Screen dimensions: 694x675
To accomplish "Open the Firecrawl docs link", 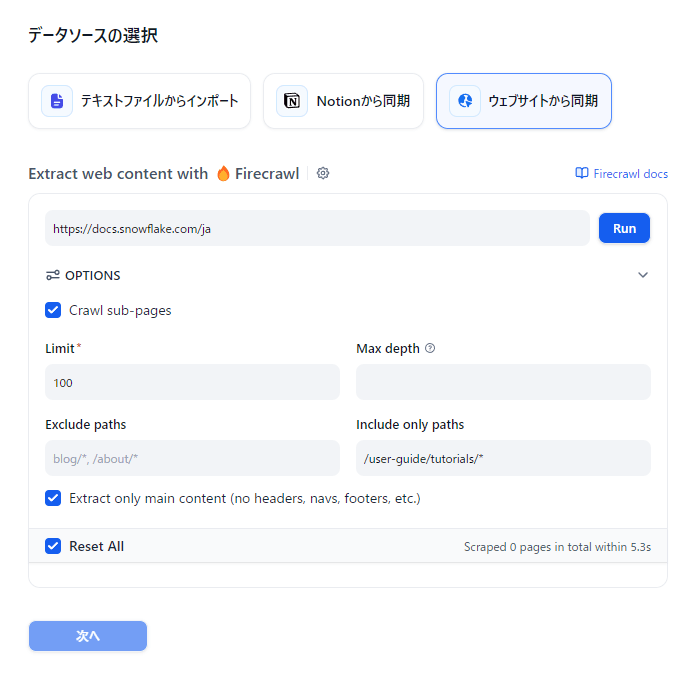I will (x=630, y=174).
